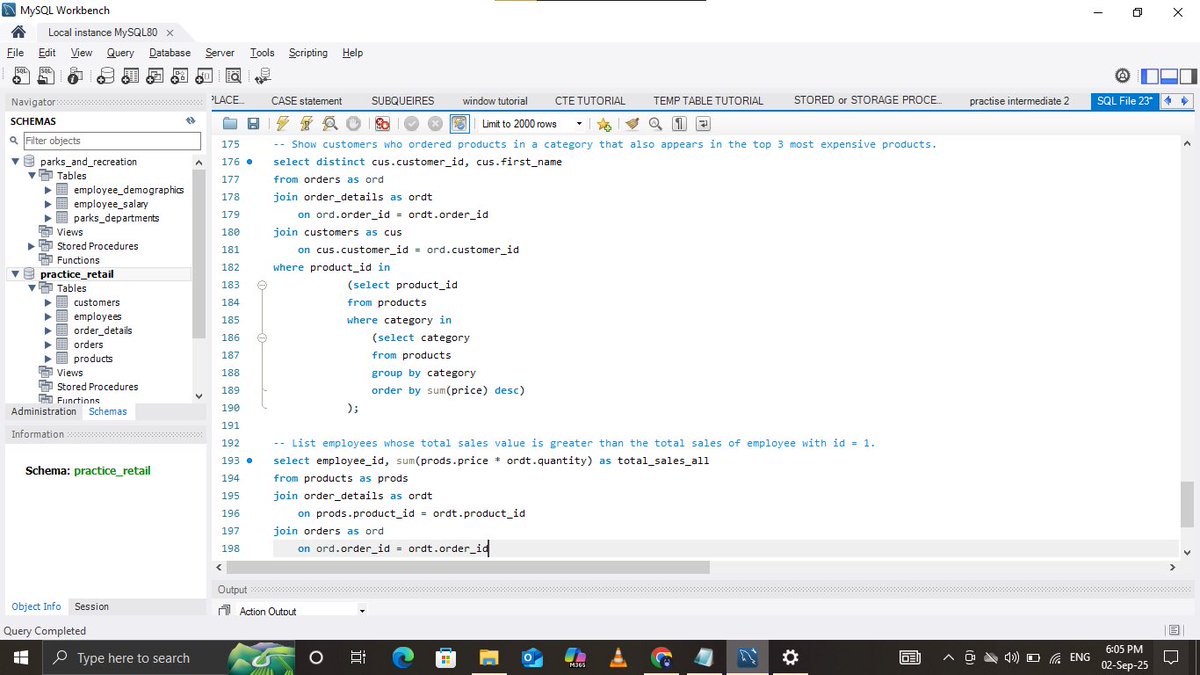Run the Explain Plan for the current statement
The image size is (1200, 675).
(329, 123)
